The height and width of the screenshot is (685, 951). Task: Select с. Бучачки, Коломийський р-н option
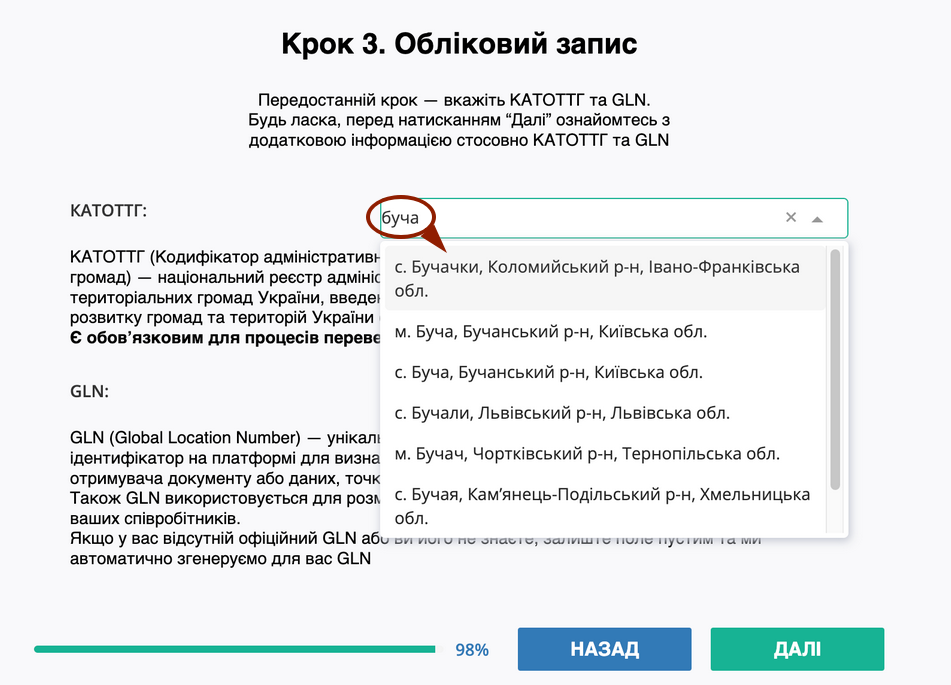pyautogui.click(x=605, y=278)
